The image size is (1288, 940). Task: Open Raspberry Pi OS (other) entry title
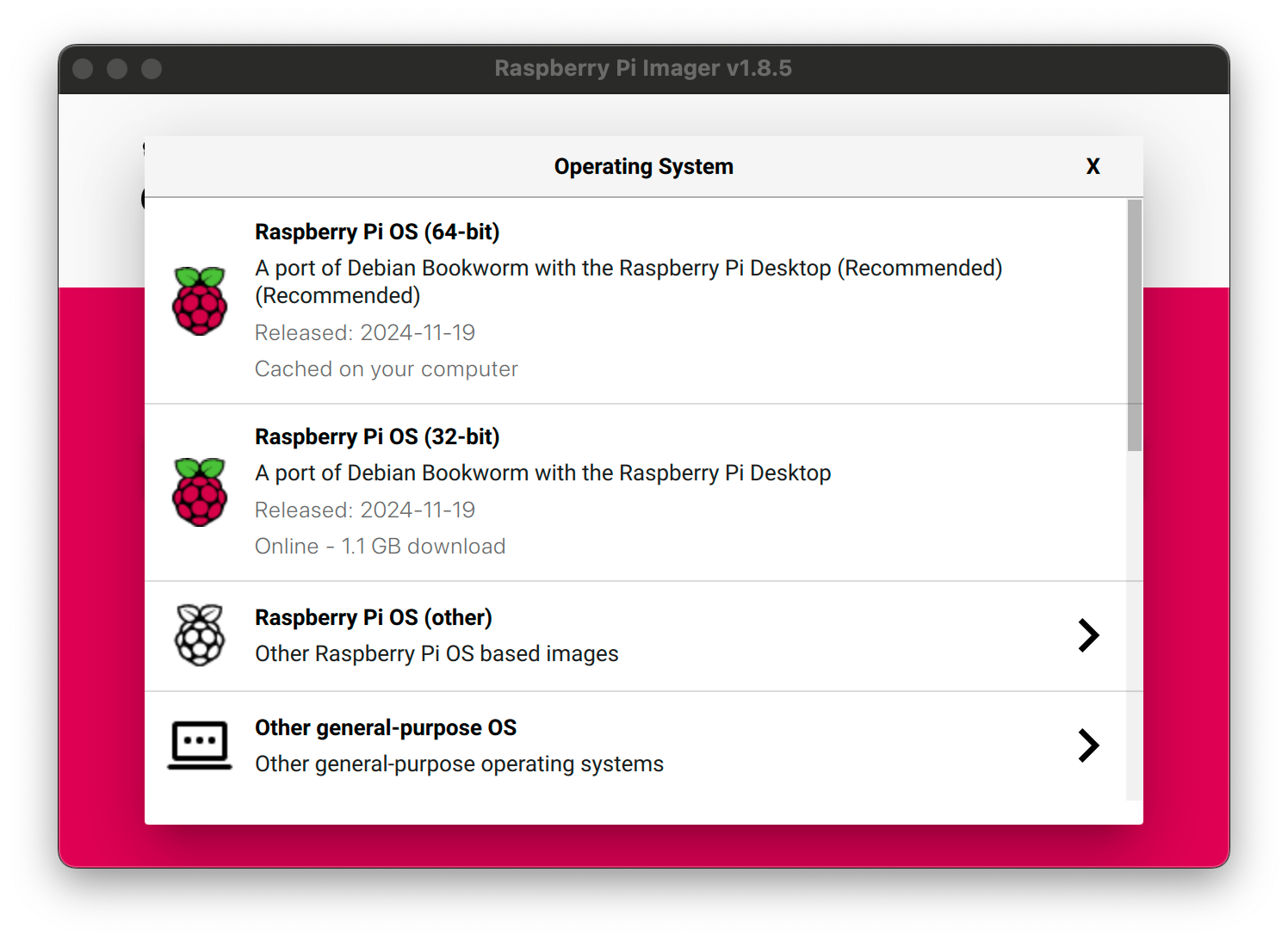click(x=374, y=617)
